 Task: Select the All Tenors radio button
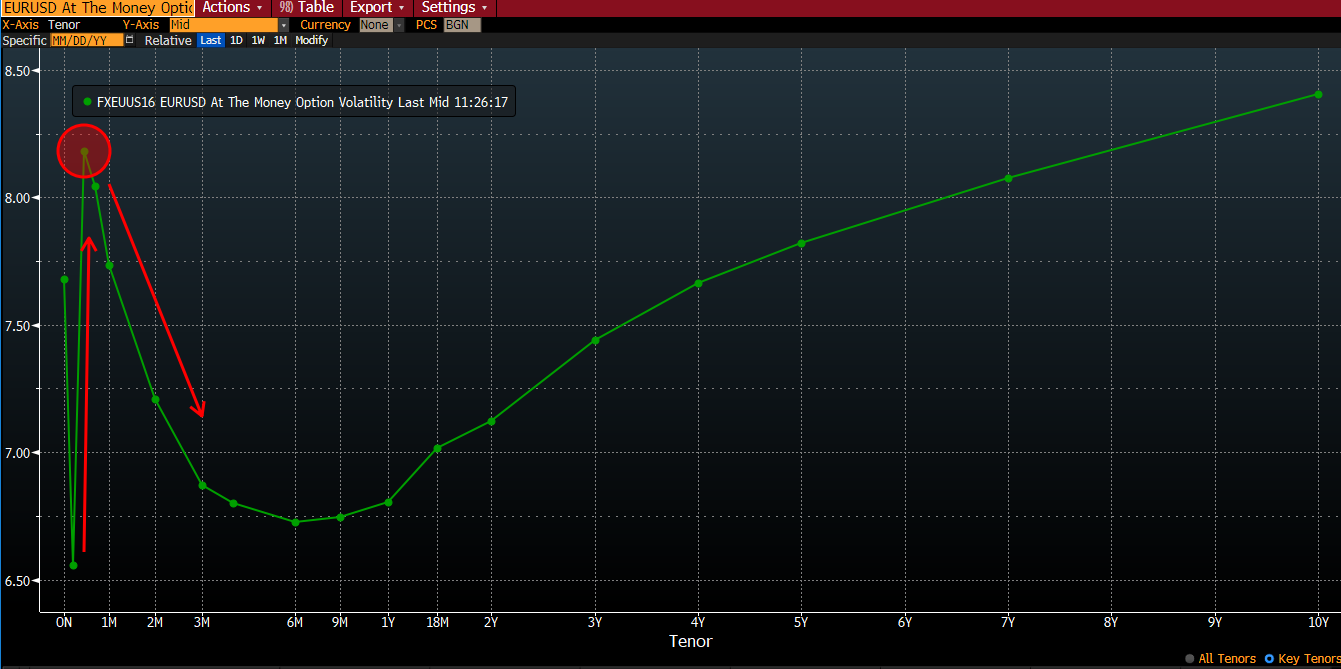(x=1189, y=659)
